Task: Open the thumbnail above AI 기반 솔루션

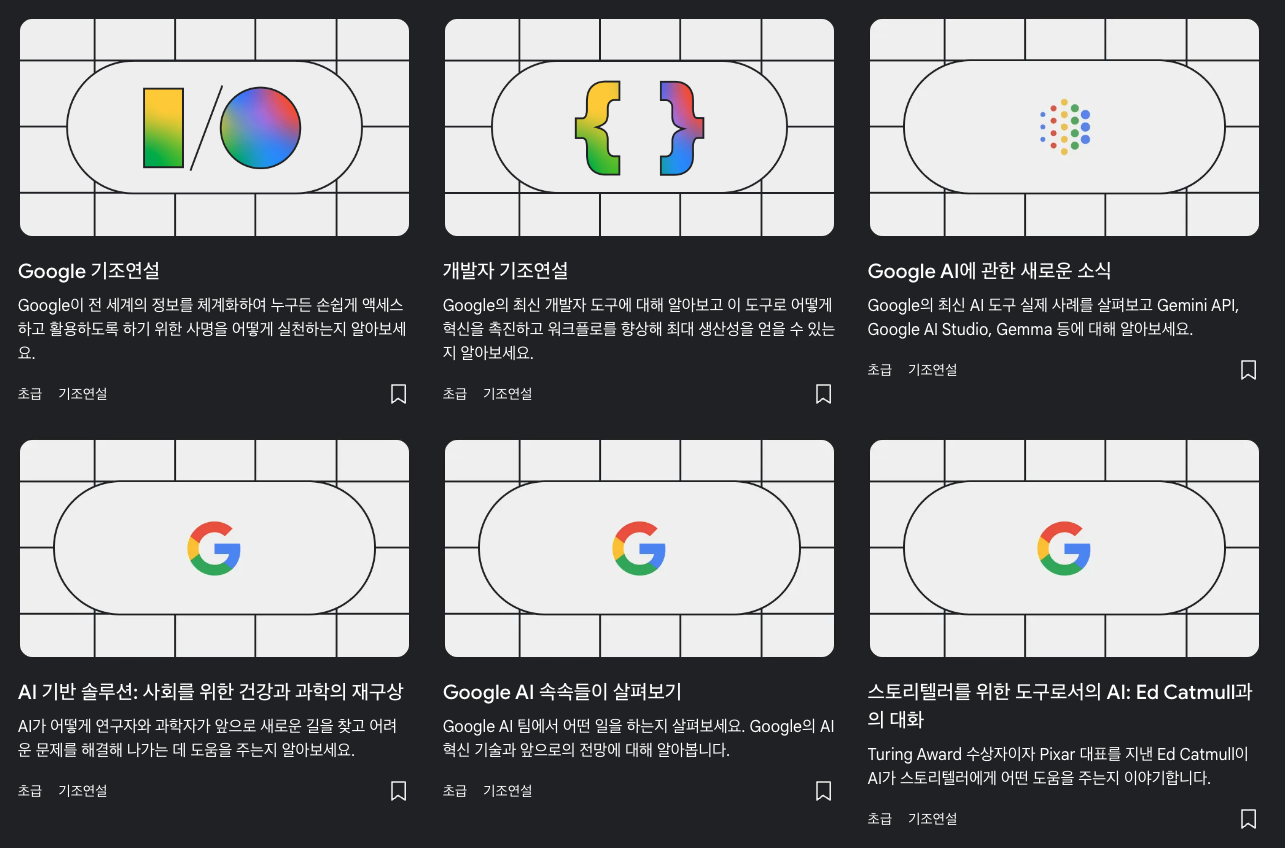Action: coord(214,548)
